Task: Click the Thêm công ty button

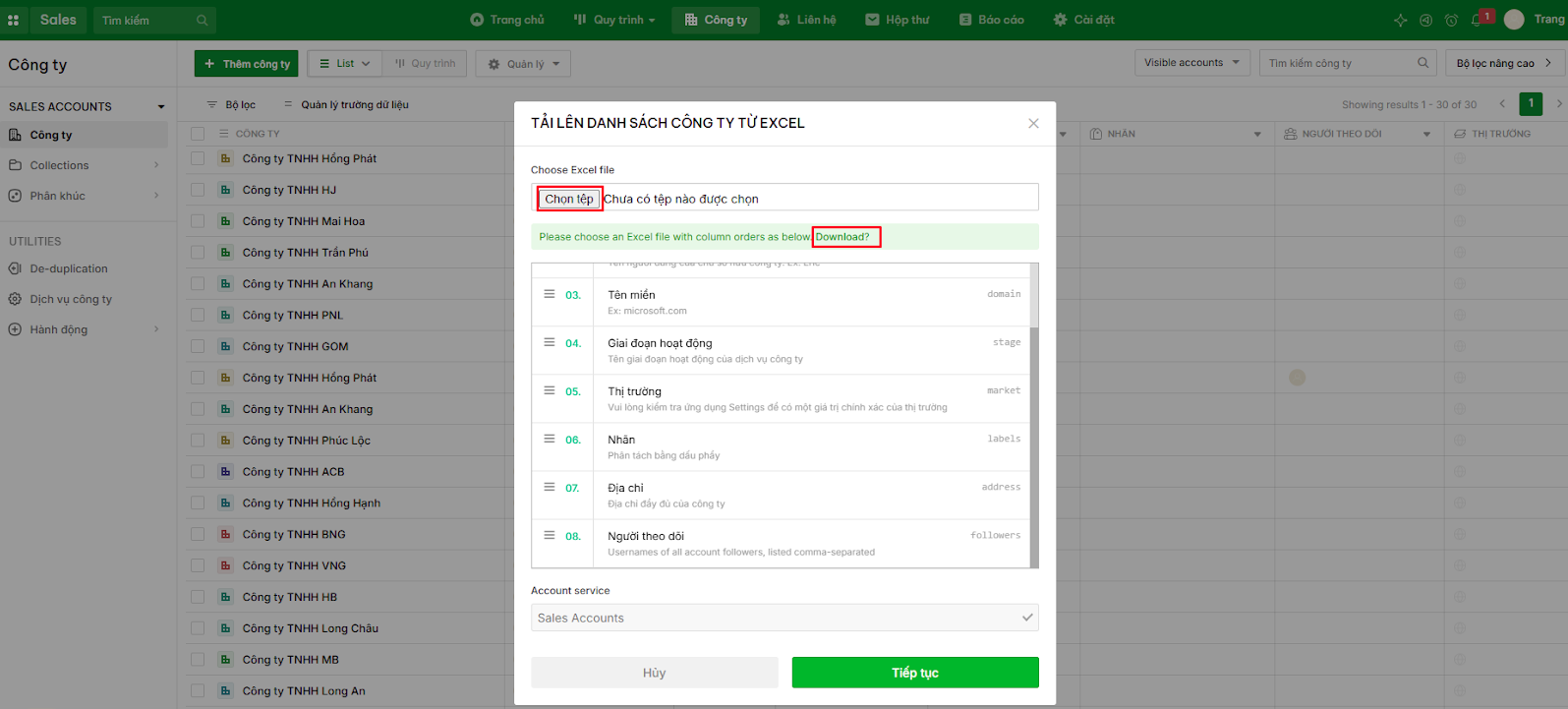Action: 247,64
